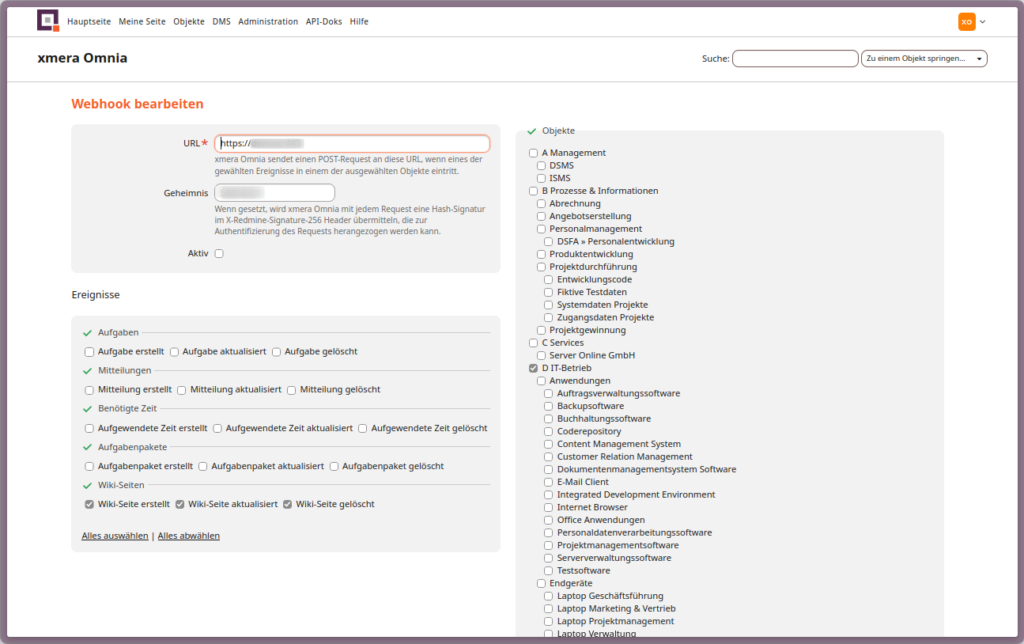Check the Angebotserstellung object
Viewport: 1024px width, 644px height.
(x=541, y=216)
